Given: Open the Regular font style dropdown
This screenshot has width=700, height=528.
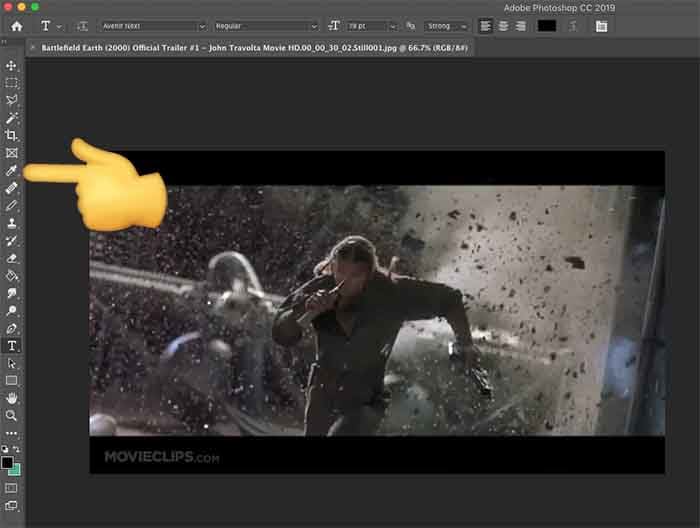Looking at the screenshot, I should coord(265,26).
